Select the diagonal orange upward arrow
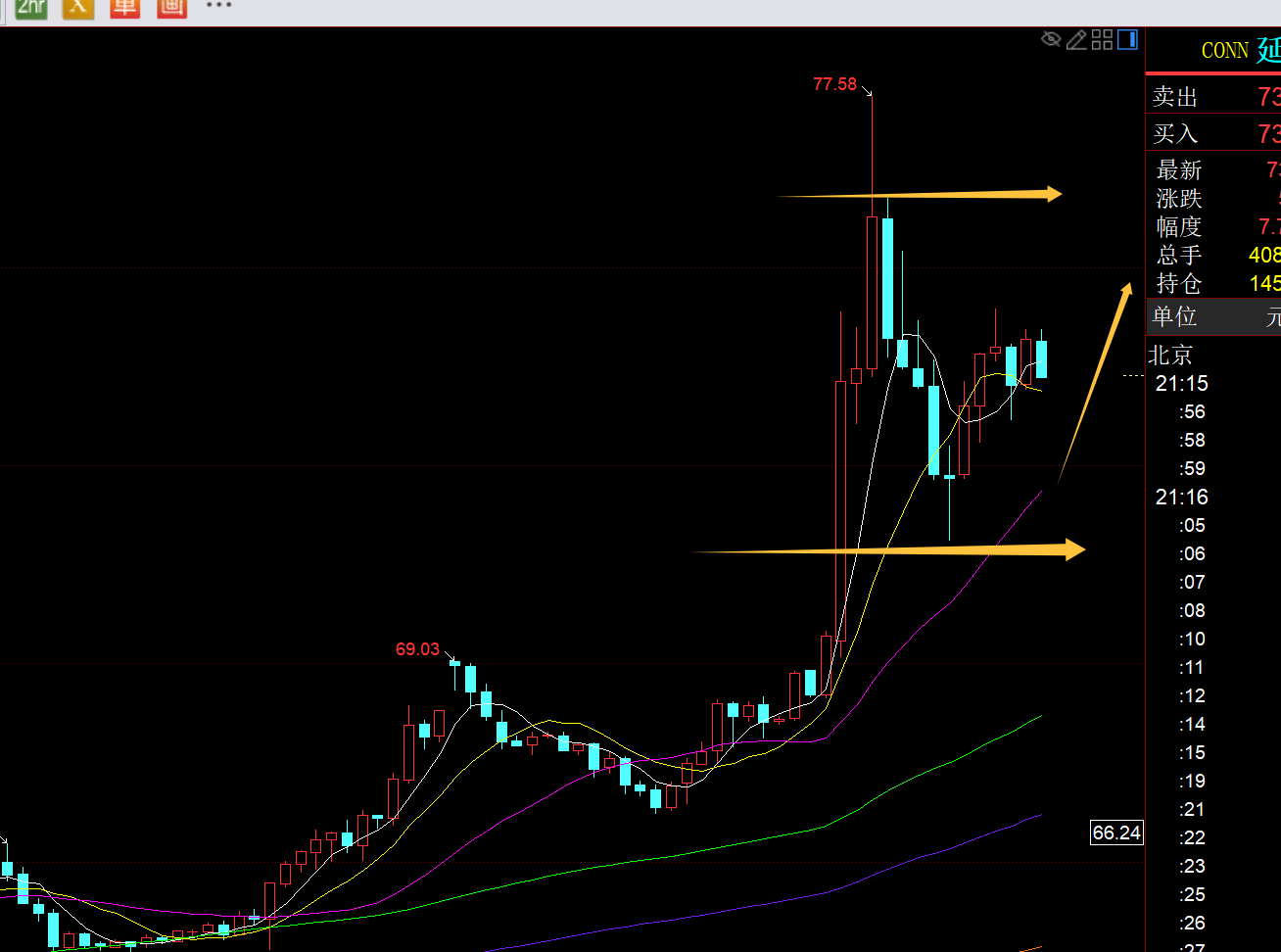 (x=1094, y=382)
